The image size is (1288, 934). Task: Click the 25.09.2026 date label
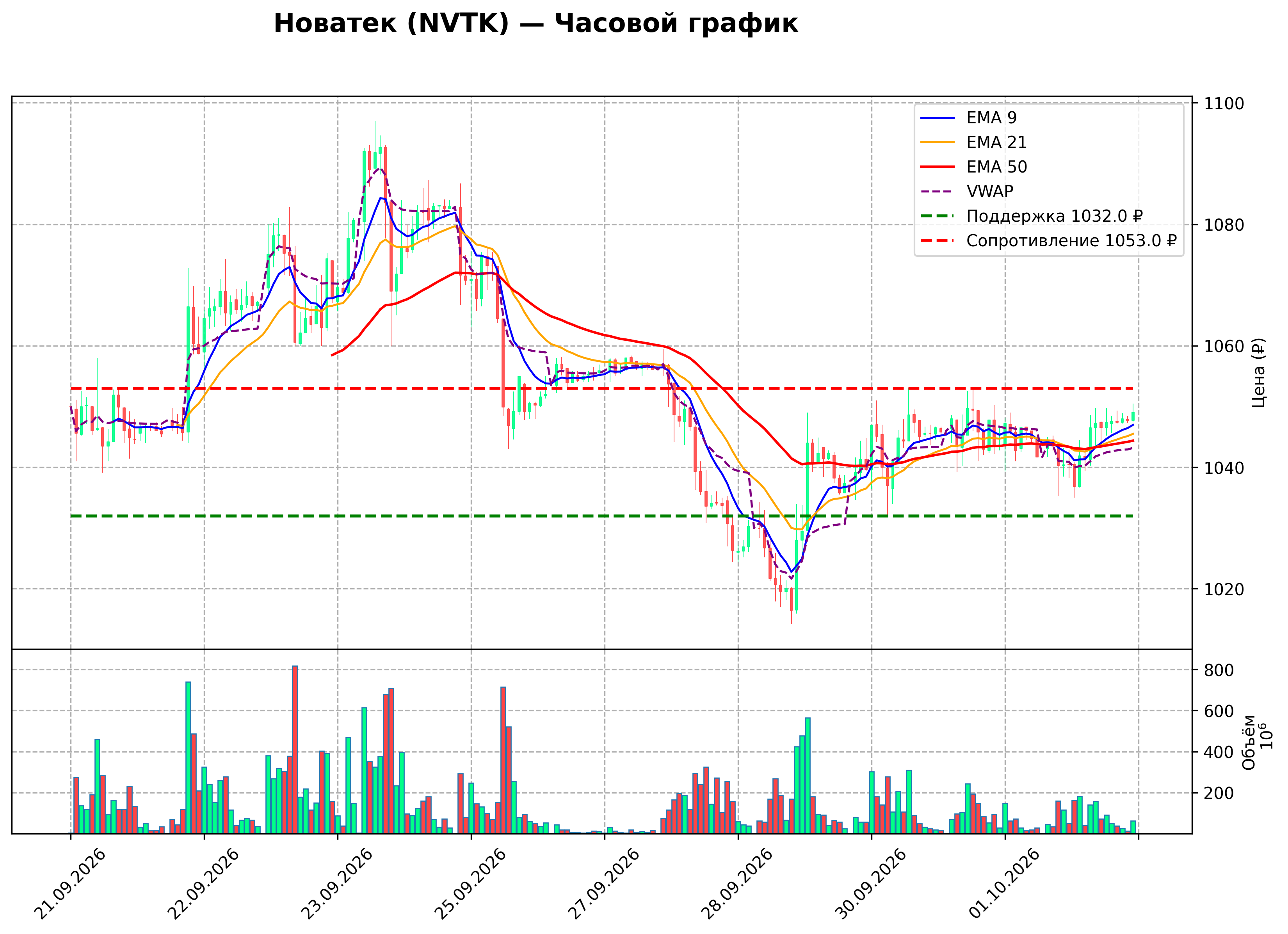[x=470, y=884]
